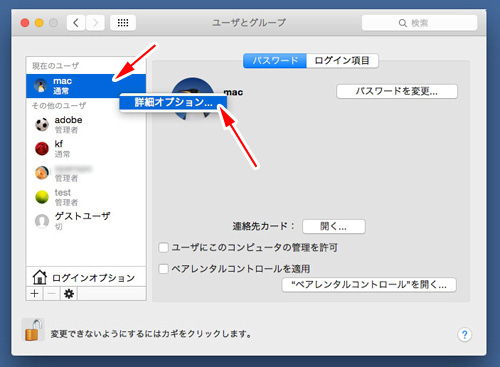
Task: Open help with the question mark button
Action: coord(465,334)
